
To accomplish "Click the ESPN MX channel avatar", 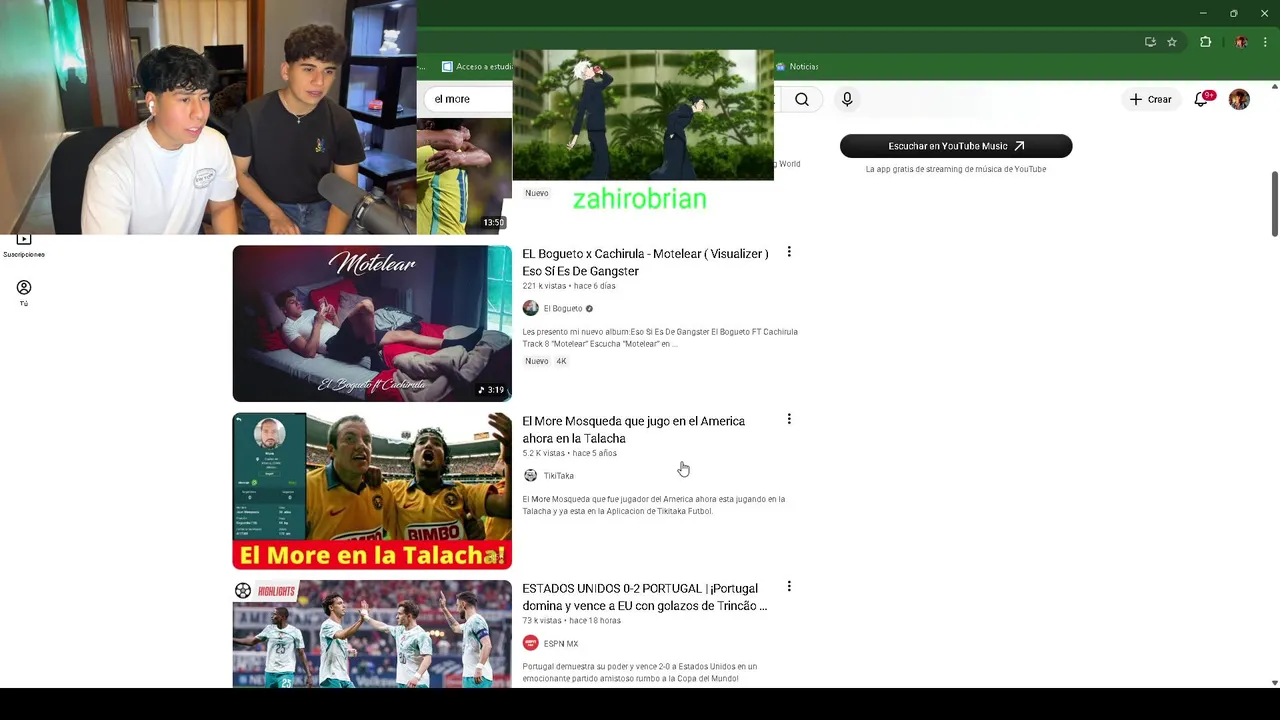I will [x=530, y=643].
